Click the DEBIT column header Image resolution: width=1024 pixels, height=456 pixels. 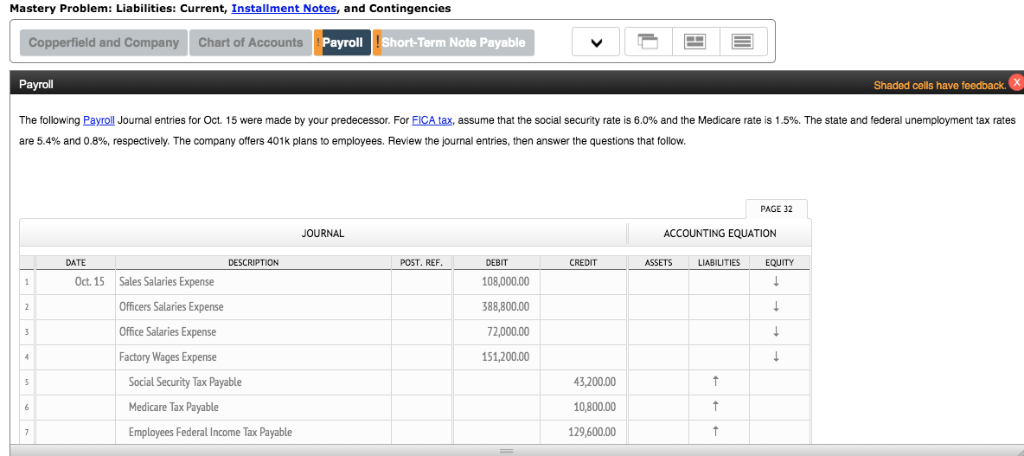[x=496, y=263]
